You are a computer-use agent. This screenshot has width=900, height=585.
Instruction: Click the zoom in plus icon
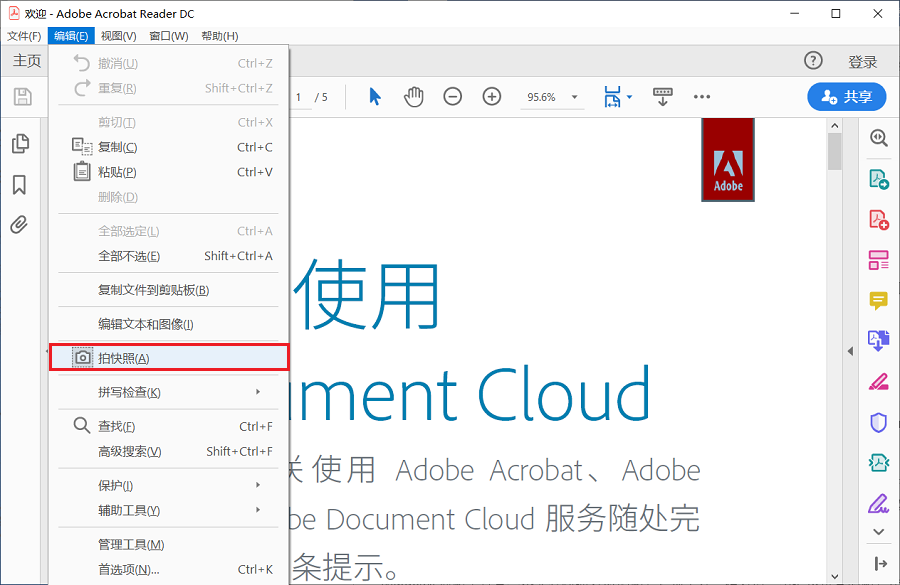492,96
